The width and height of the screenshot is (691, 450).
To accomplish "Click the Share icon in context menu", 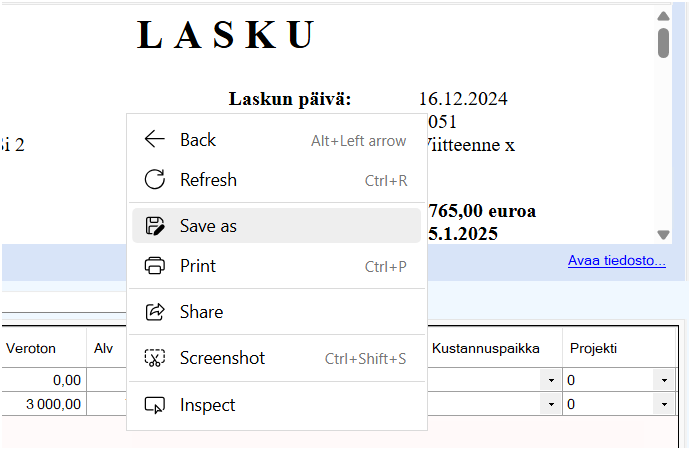I will (x=154, y=312).
